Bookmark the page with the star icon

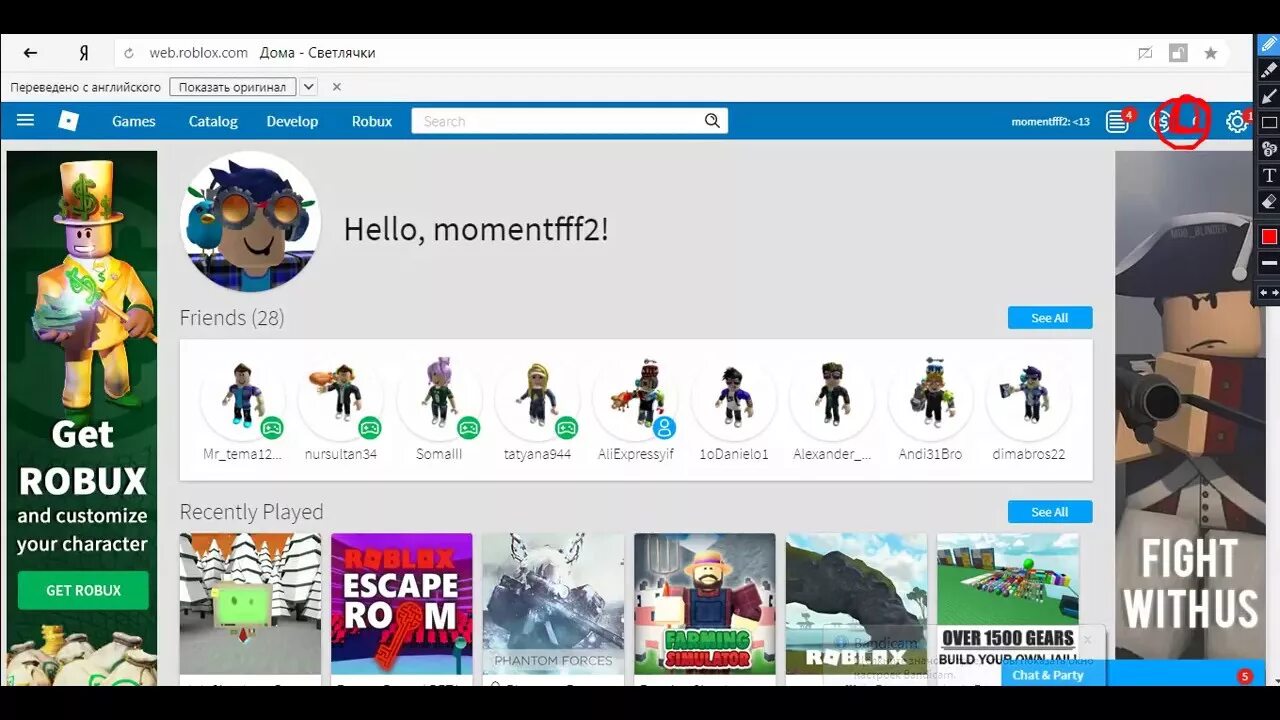(1210, 53)
